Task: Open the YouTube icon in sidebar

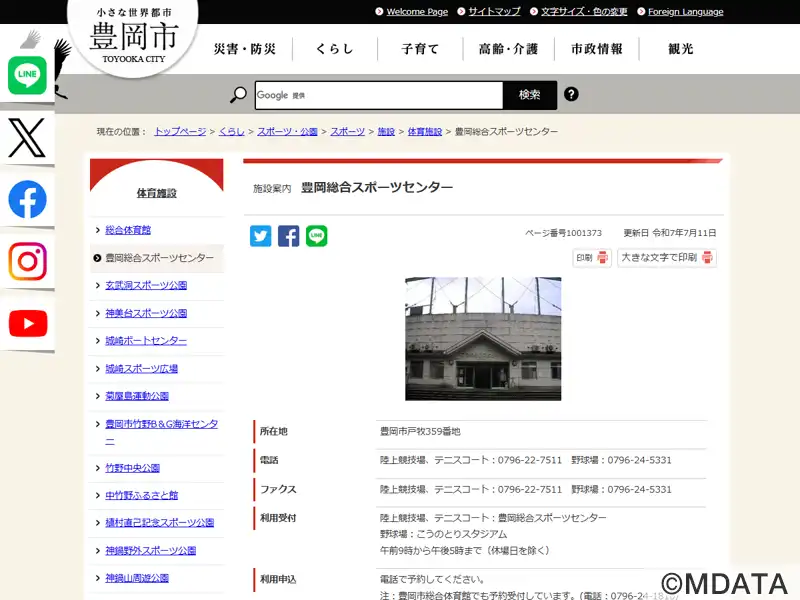Action: (x=27, y=324)
